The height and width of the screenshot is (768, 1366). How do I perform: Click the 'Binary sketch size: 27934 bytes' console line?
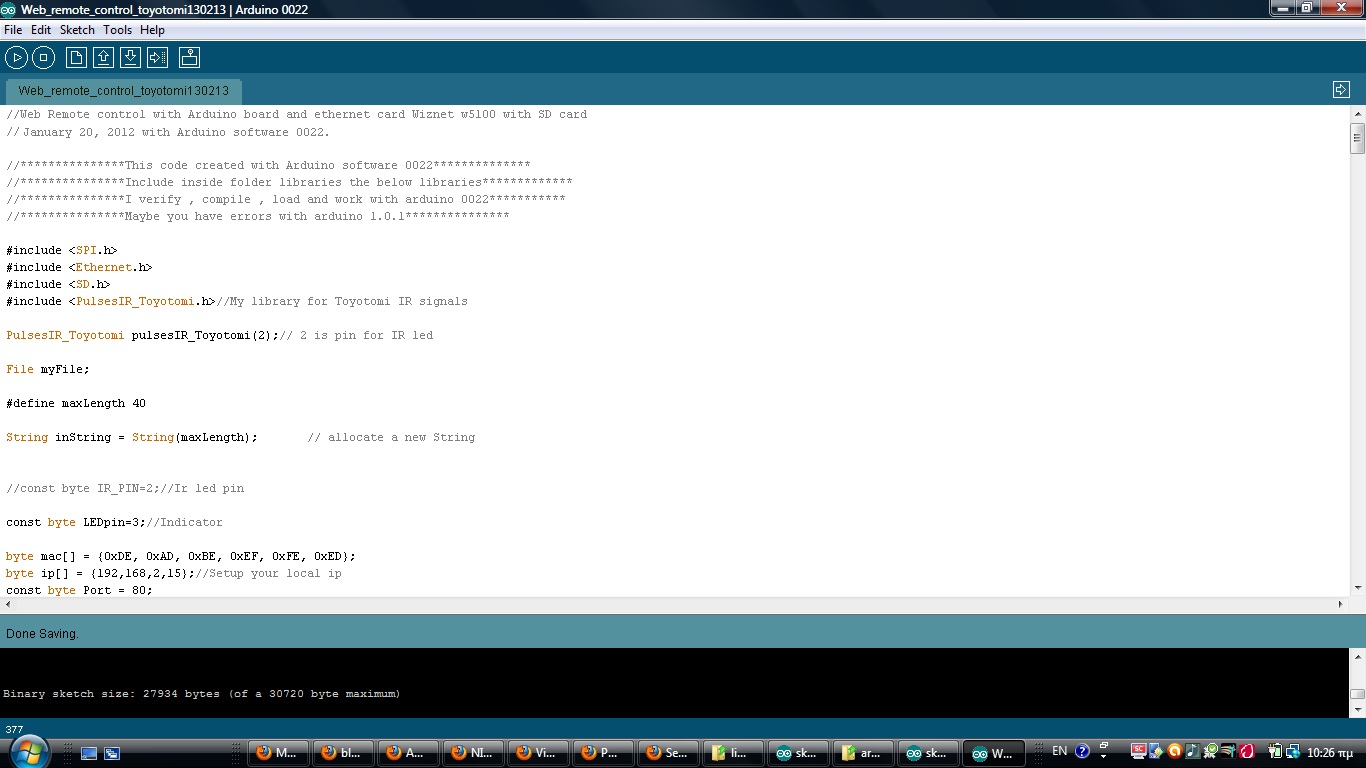pyautogui.click(x=202, y=693)
